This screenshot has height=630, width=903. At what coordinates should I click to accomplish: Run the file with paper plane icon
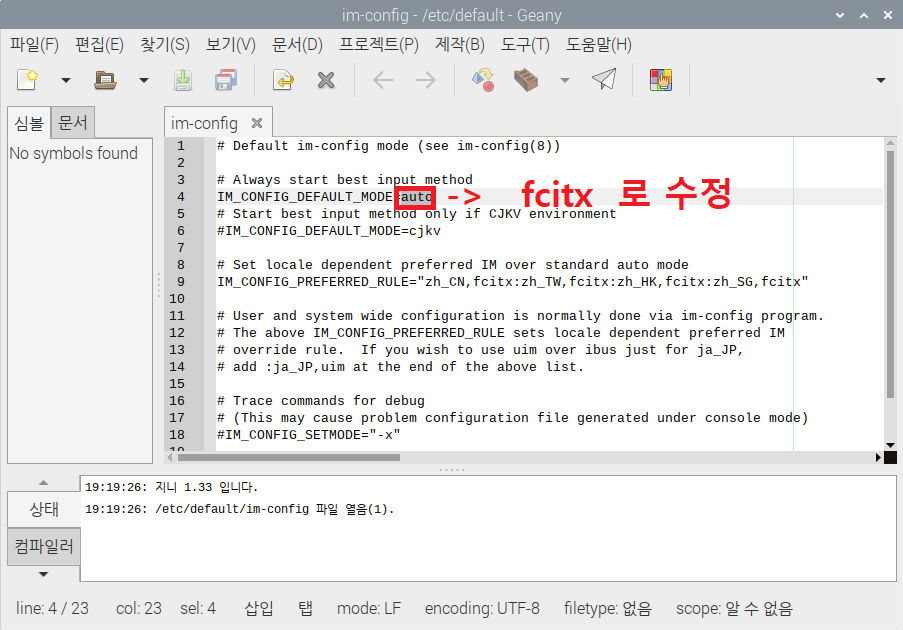tap(604, 79)
